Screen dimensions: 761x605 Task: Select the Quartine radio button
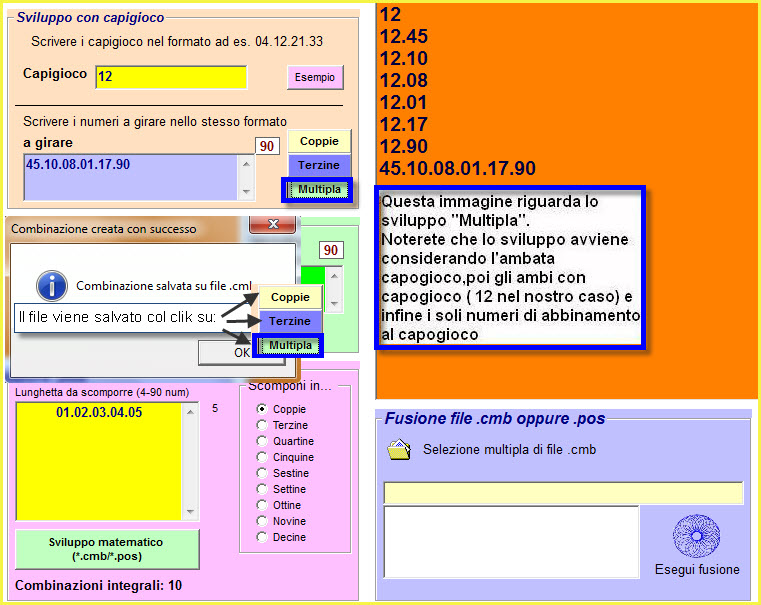pos(262,441)
